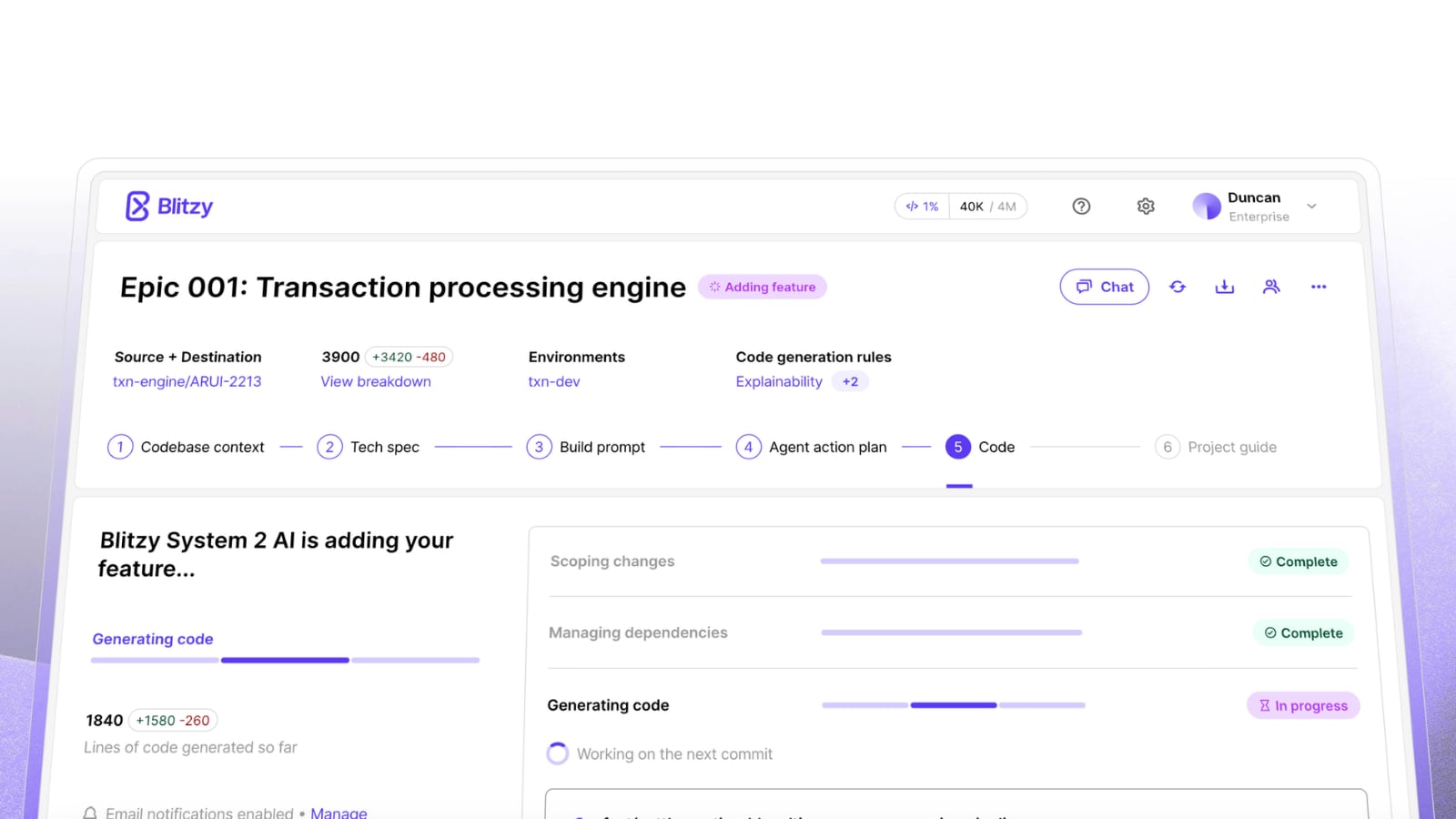The width and height of the screenshot is (1456, 819).
Task: Click the loading spinner beside Working on next commit
Action: click(x=558, y=753)
